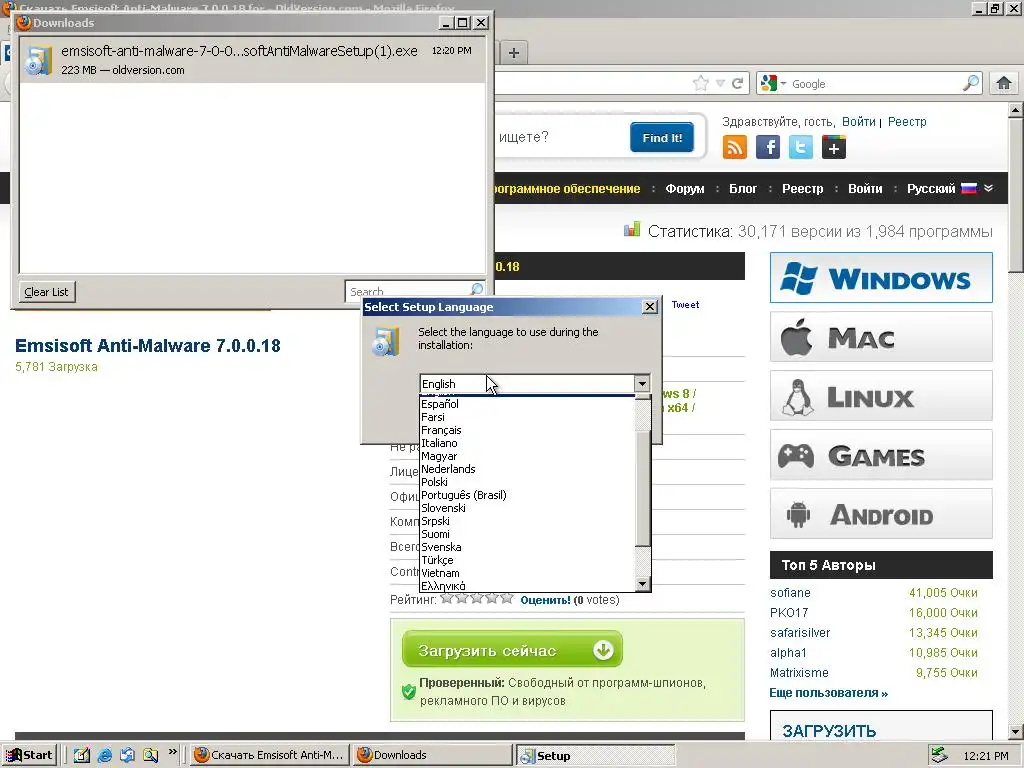Choose Italiano in the language list
1024x768 pixels.
click(527, 443)
